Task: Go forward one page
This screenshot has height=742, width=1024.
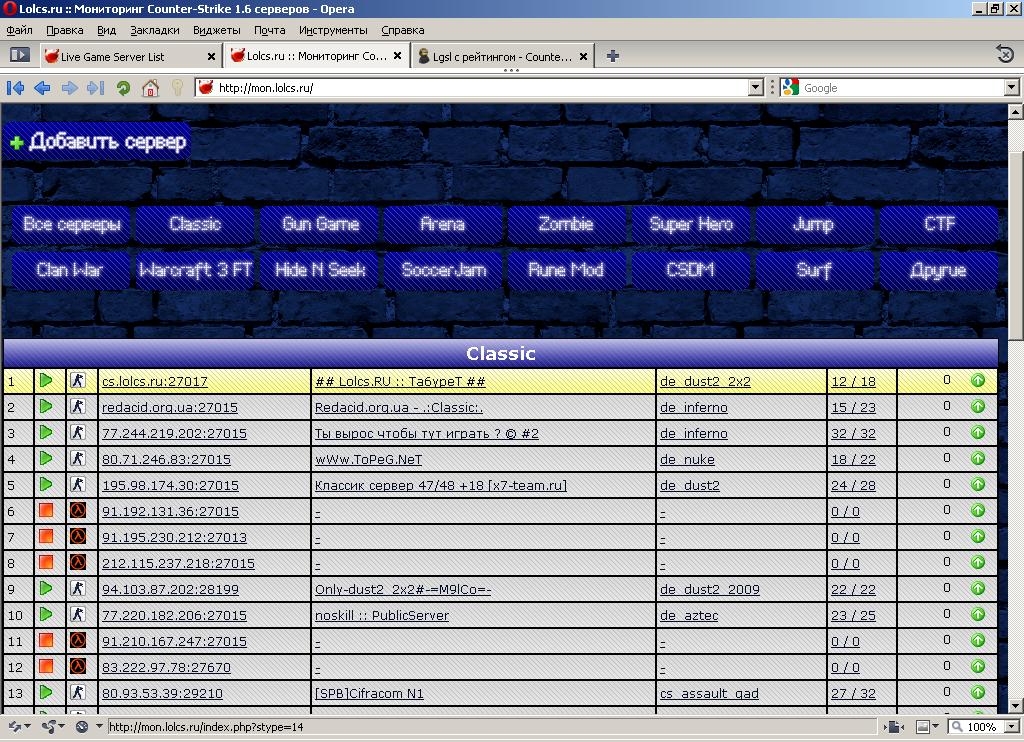Action: [69, 88]
